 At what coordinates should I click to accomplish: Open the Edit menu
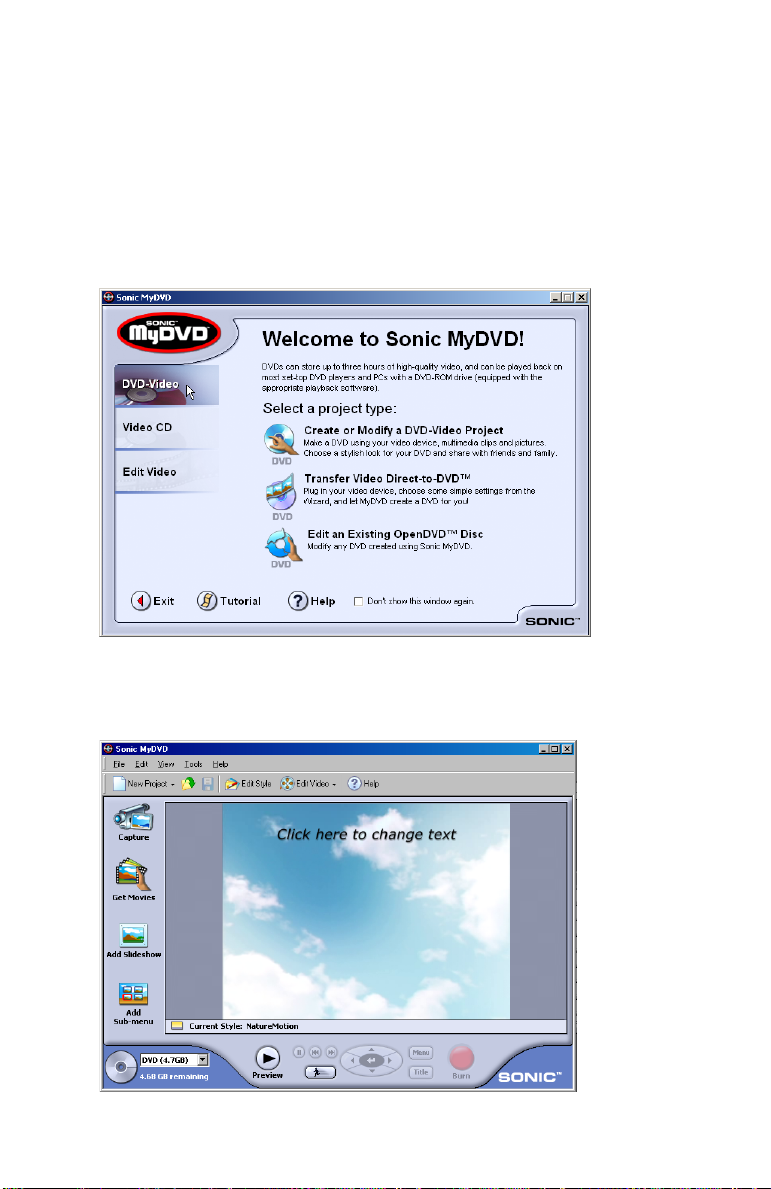142,764
